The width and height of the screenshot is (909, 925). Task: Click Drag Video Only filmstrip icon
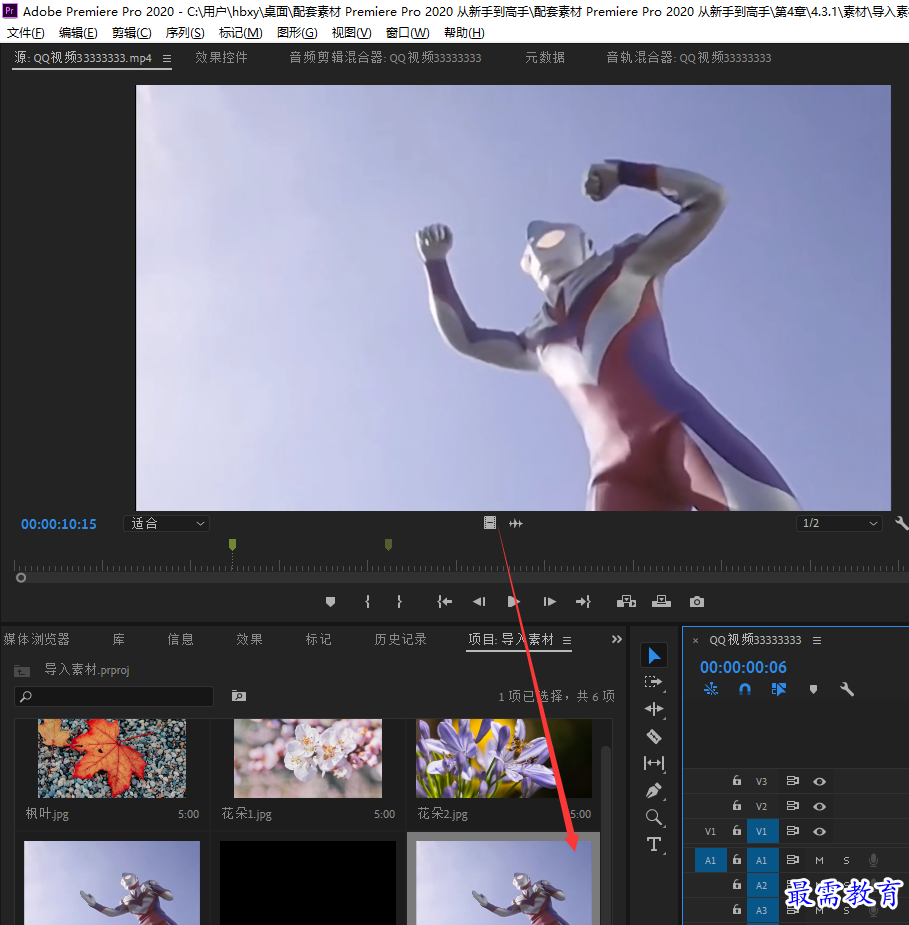click(x=490, y=523)
